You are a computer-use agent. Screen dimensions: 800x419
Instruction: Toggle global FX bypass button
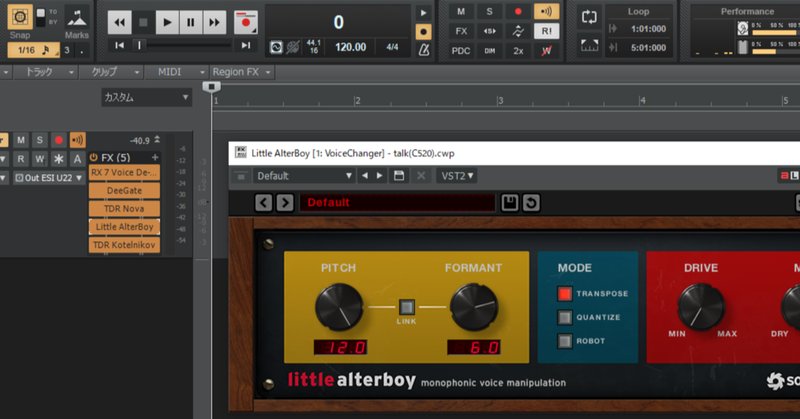coord(461,31)
